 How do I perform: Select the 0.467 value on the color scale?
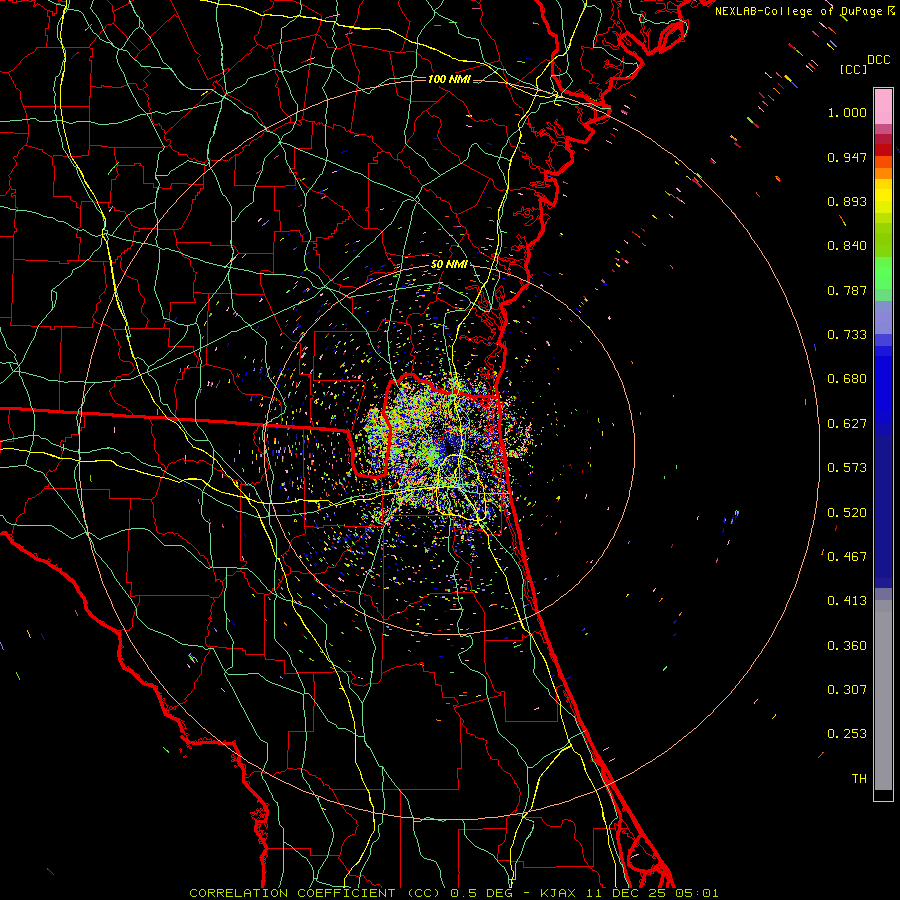pos(847,557)
